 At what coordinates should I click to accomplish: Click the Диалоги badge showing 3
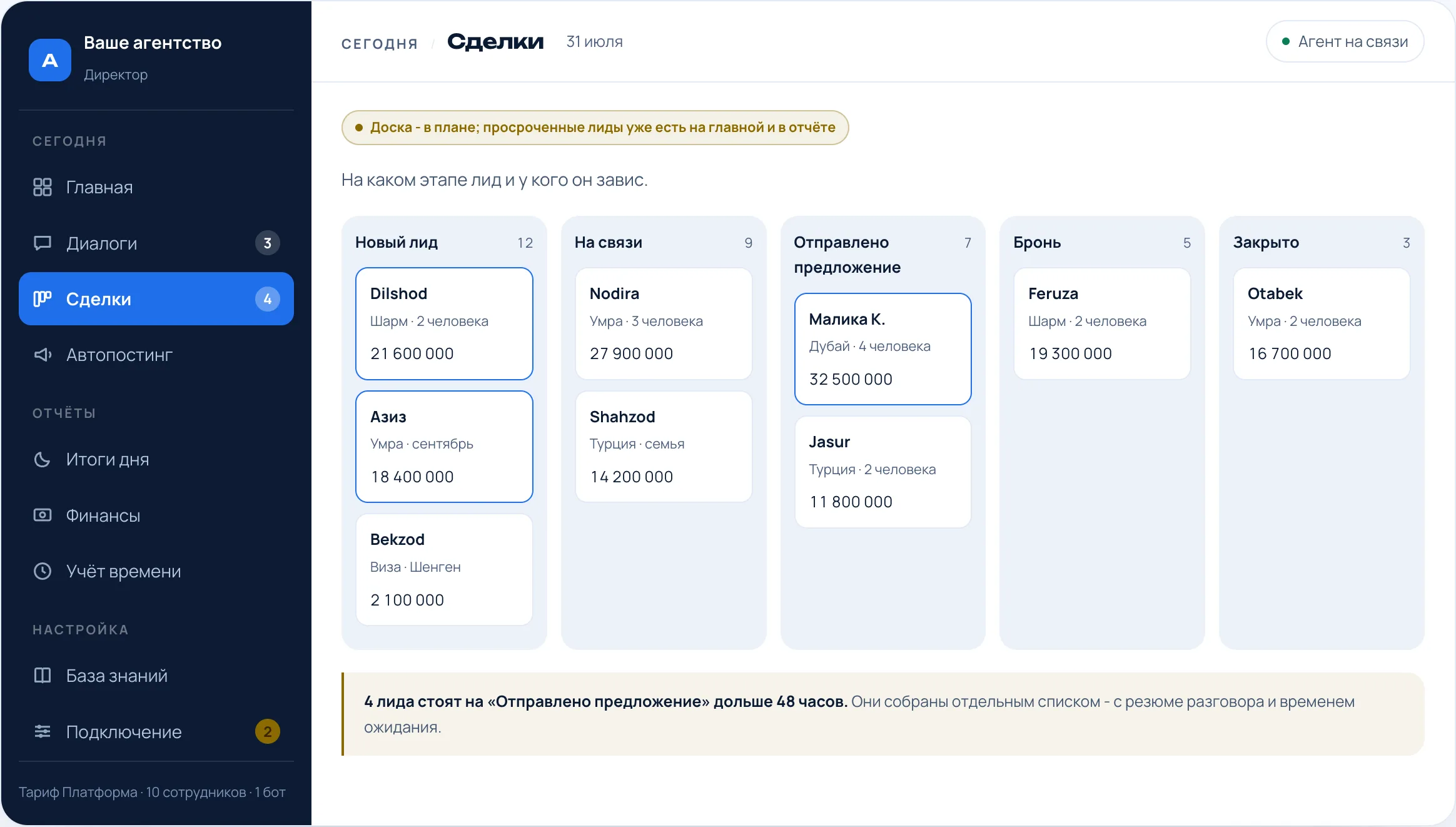[268, 243]
